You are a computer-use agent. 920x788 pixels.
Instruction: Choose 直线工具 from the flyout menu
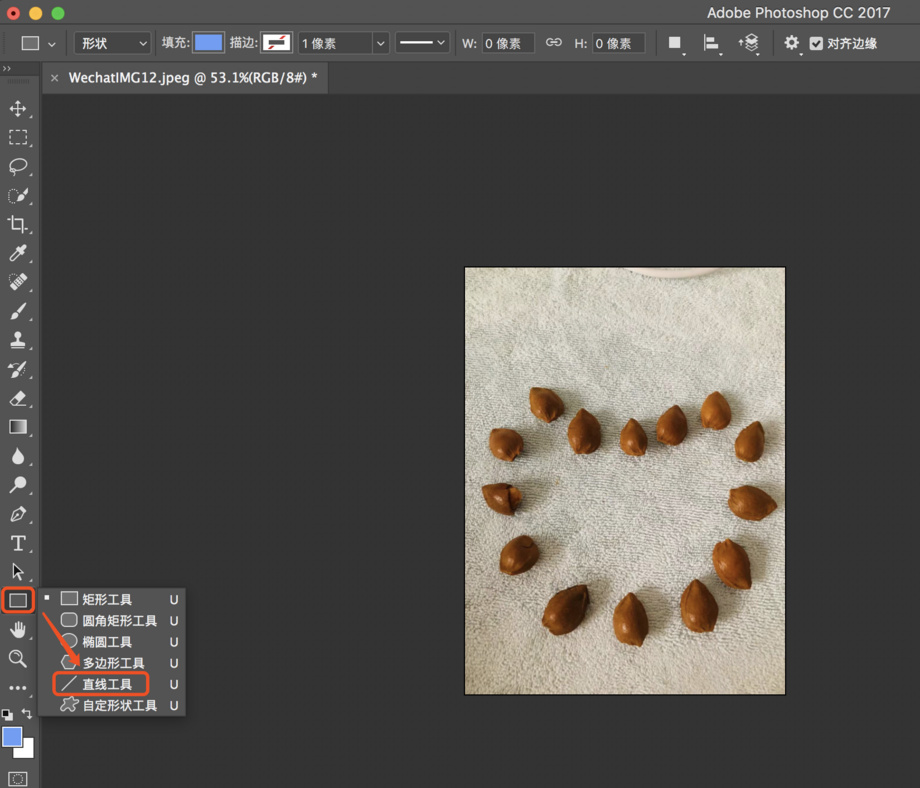tap(107, 684)
